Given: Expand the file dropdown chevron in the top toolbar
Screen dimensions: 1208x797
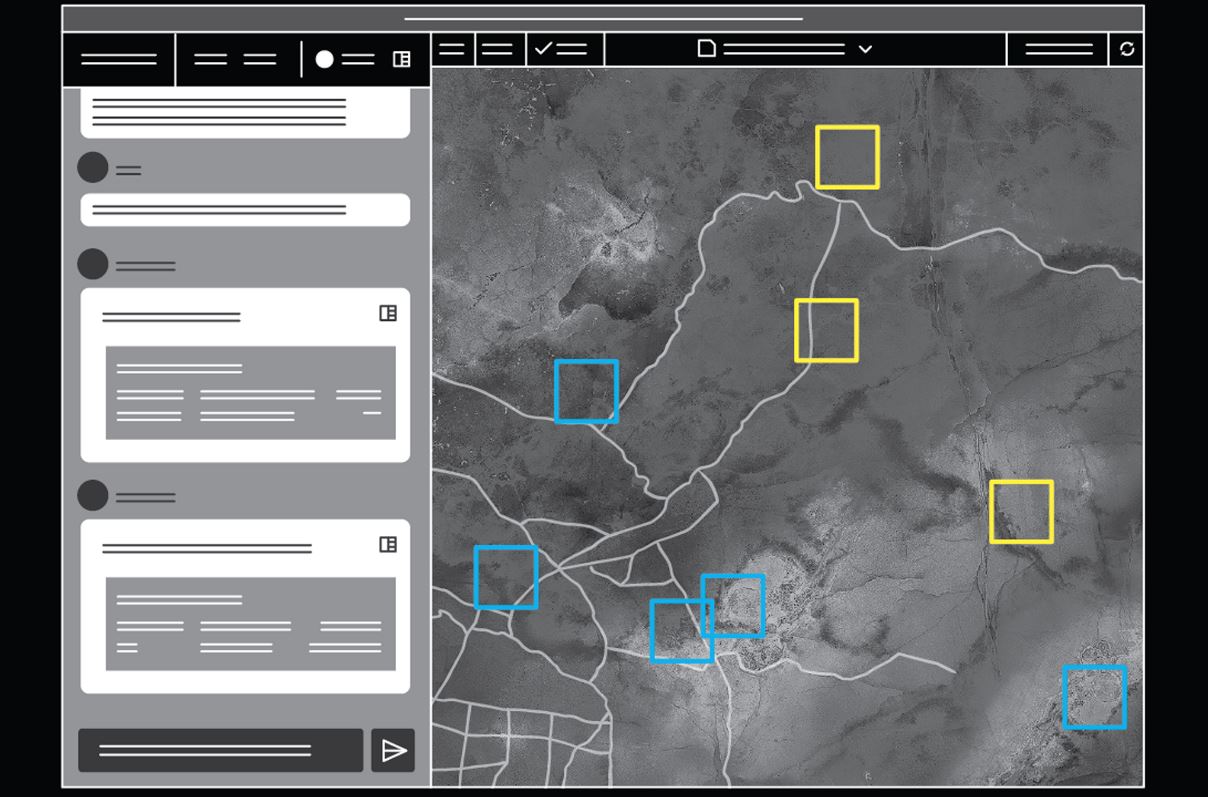Looking at the screenshot, I should coord(865,49).
